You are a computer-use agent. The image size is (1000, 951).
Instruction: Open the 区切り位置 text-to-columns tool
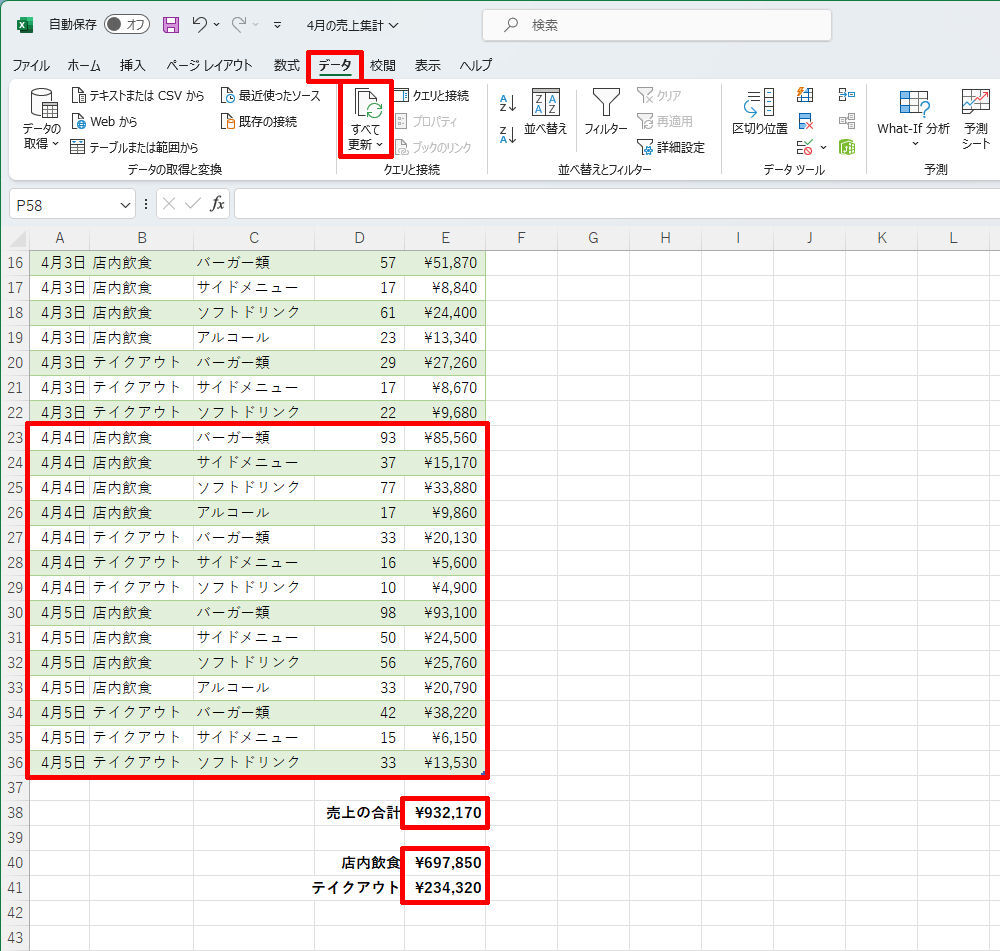pos(759,112)
